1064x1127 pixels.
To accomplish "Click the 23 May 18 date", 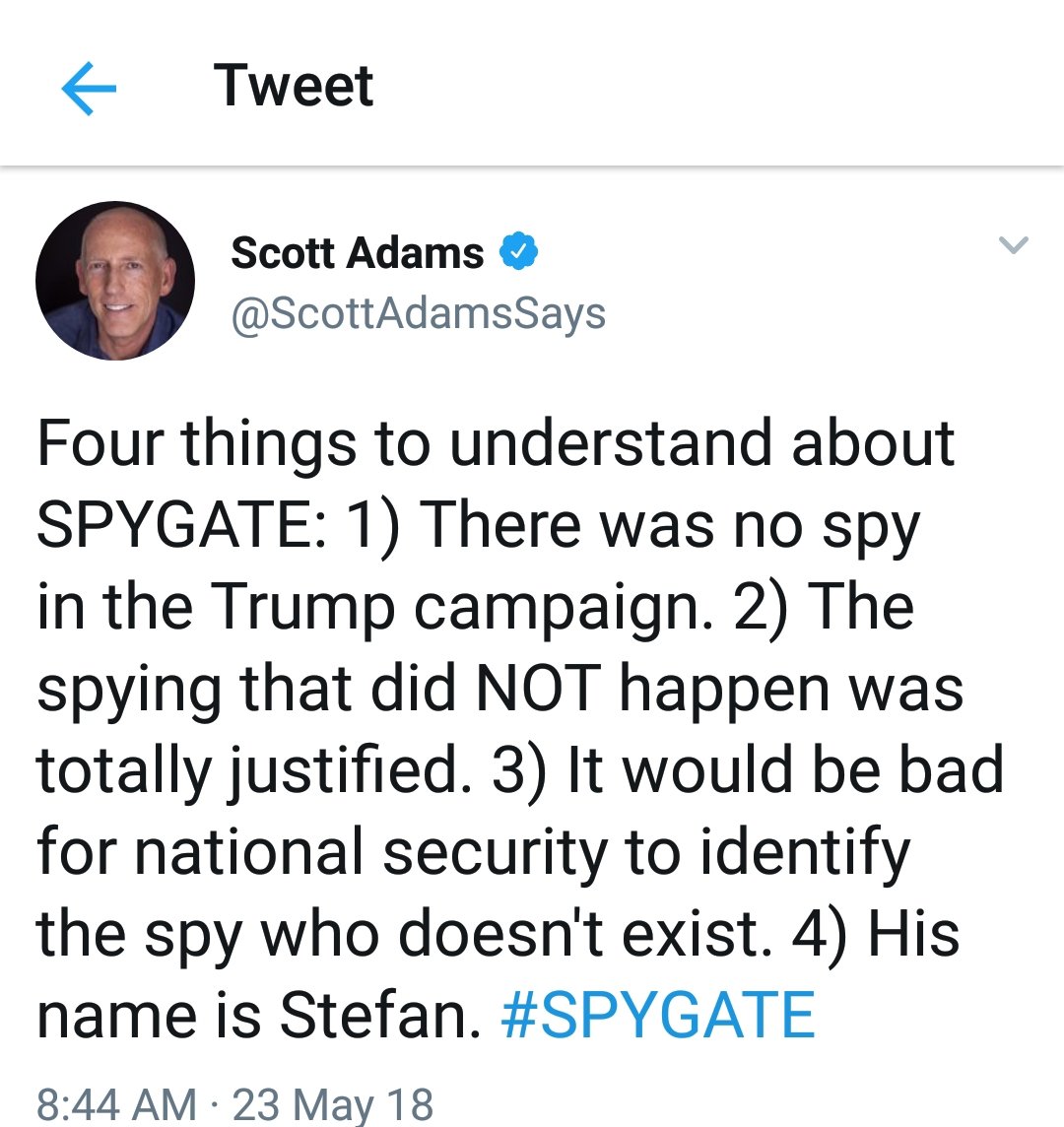I will pos(333,1104).
